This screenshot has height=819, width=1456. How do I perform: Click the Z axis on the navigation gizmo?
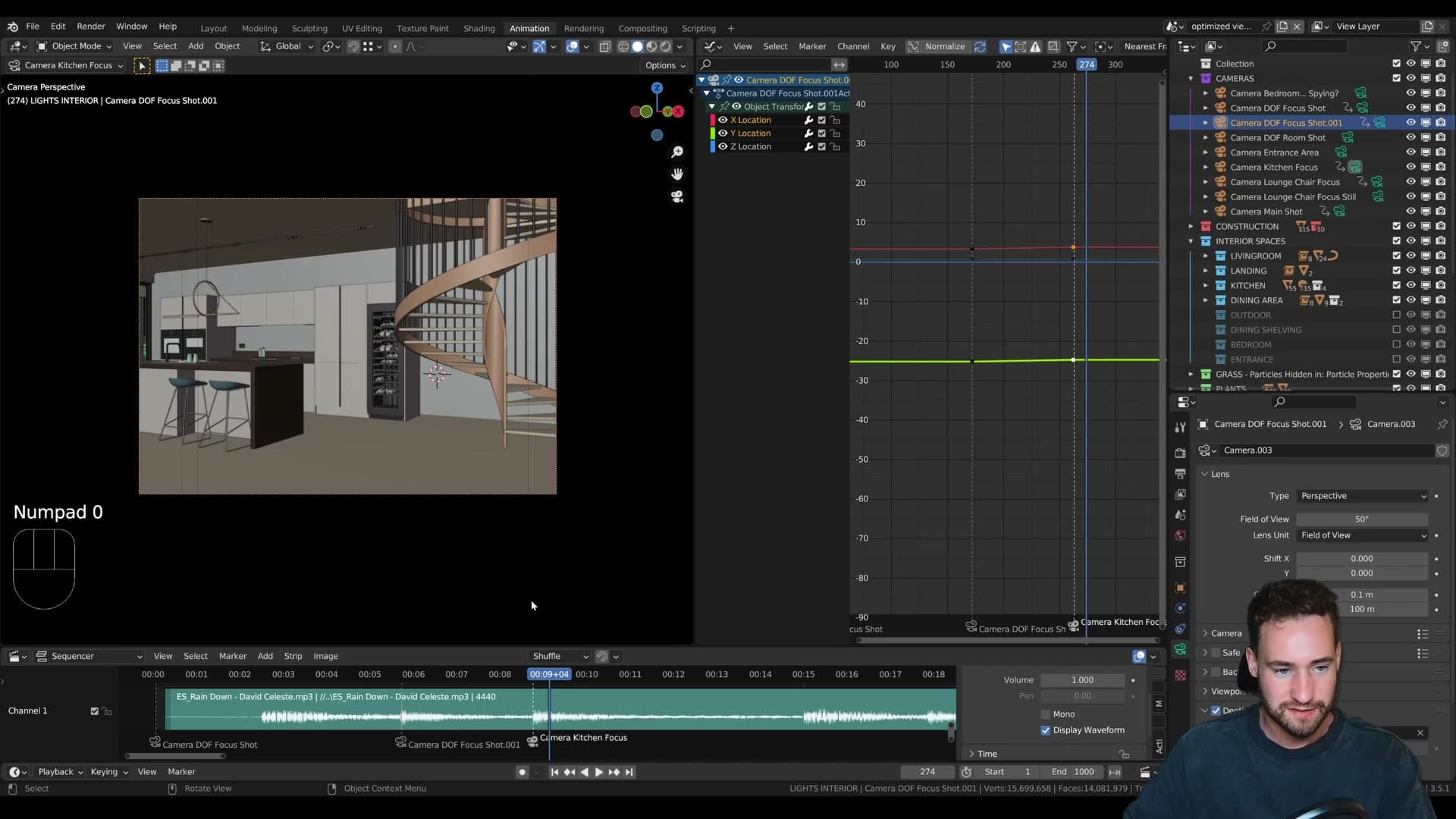pyautogui.click(x=657, y=88)
